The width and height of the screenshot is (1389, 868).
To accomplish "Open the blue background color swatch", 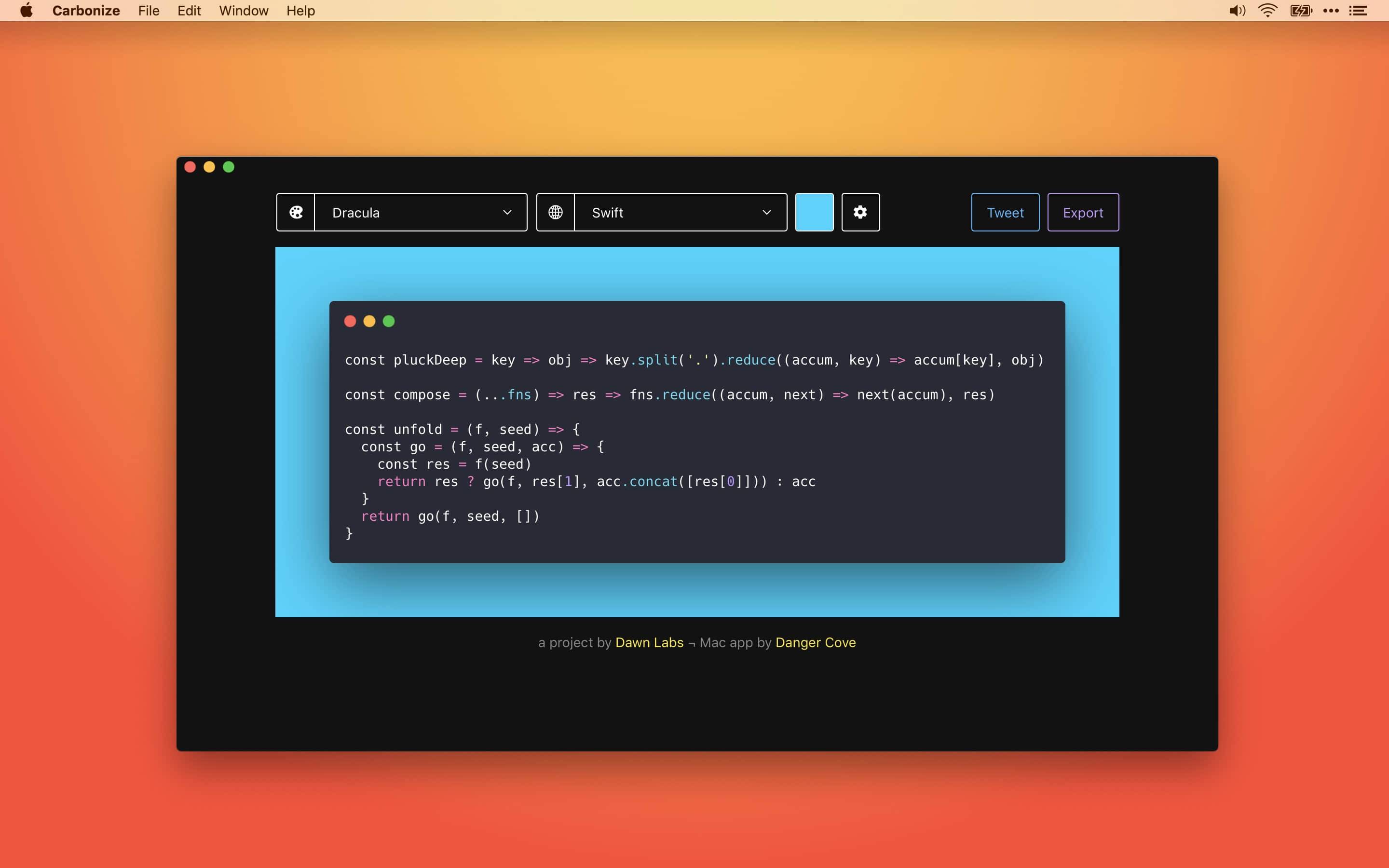I will pos(814,212).
